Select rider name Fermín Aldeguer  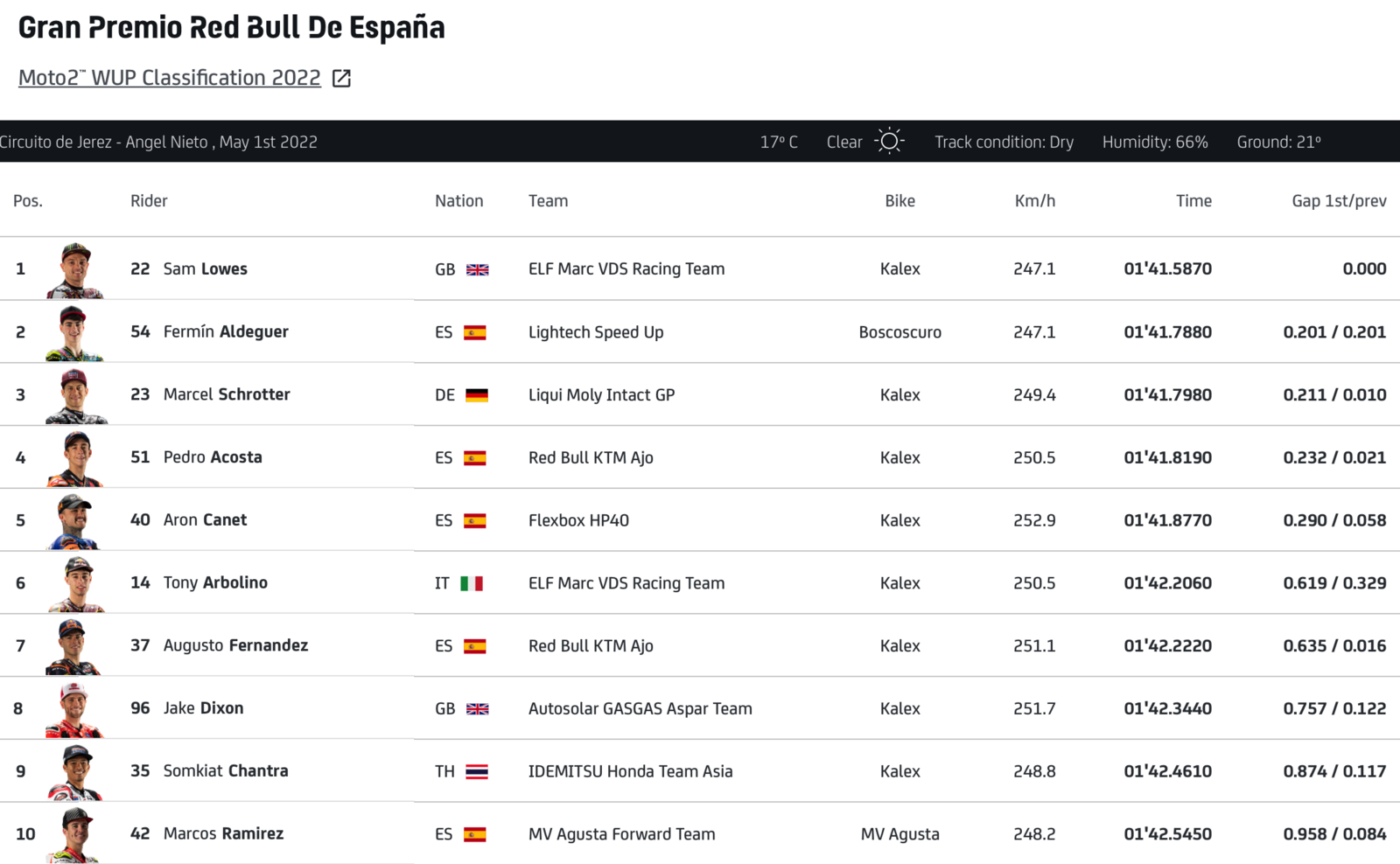click(x=226, y=331)
